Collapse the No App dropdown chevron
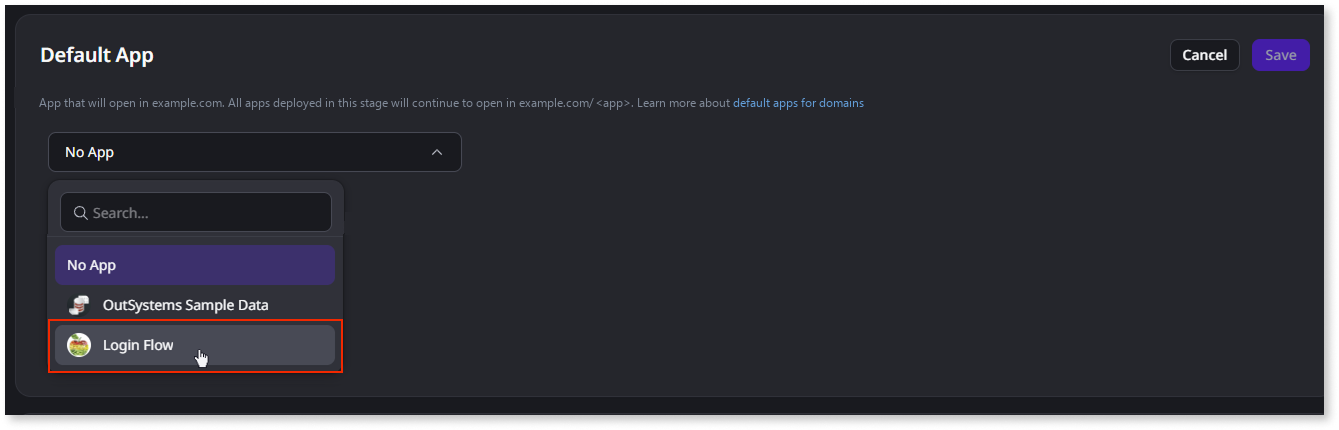This screenshot has width=1339, height=430. 436,153
